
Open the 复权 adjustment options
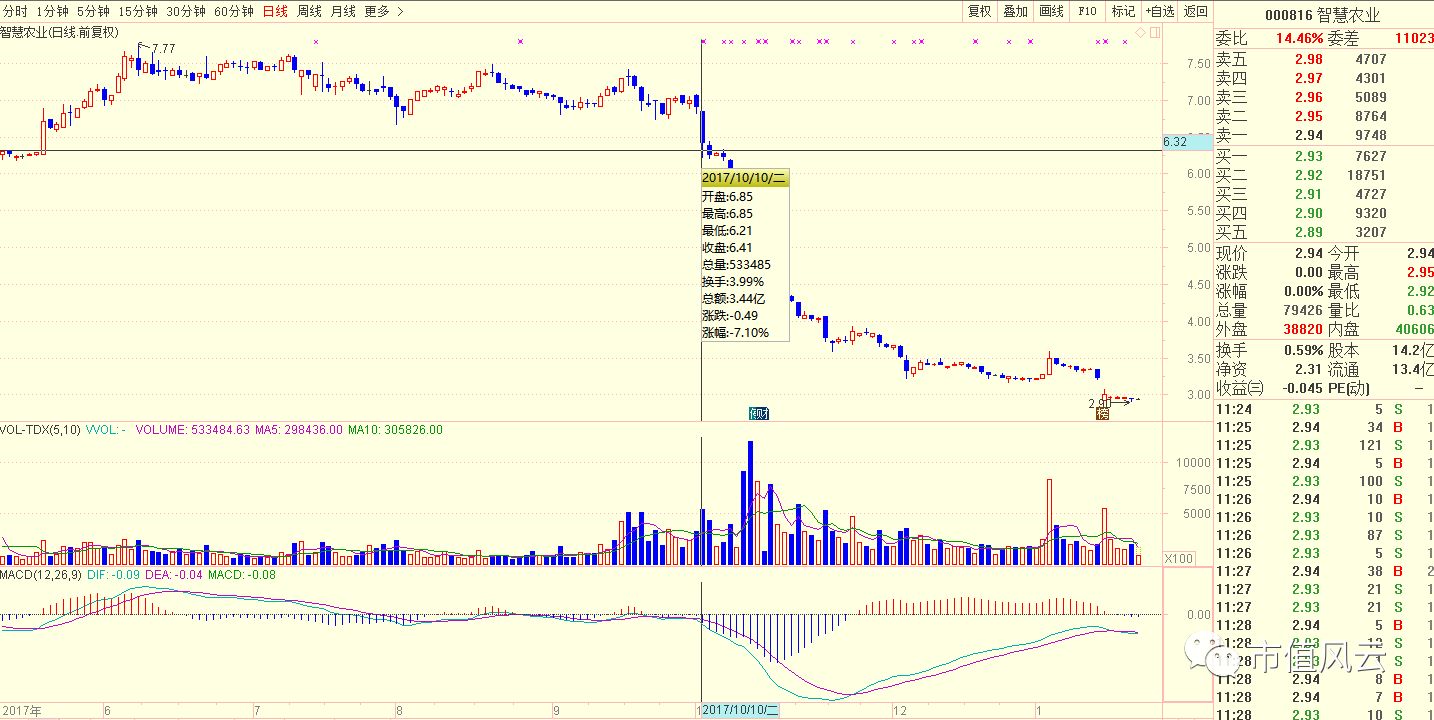click(980, 11)
